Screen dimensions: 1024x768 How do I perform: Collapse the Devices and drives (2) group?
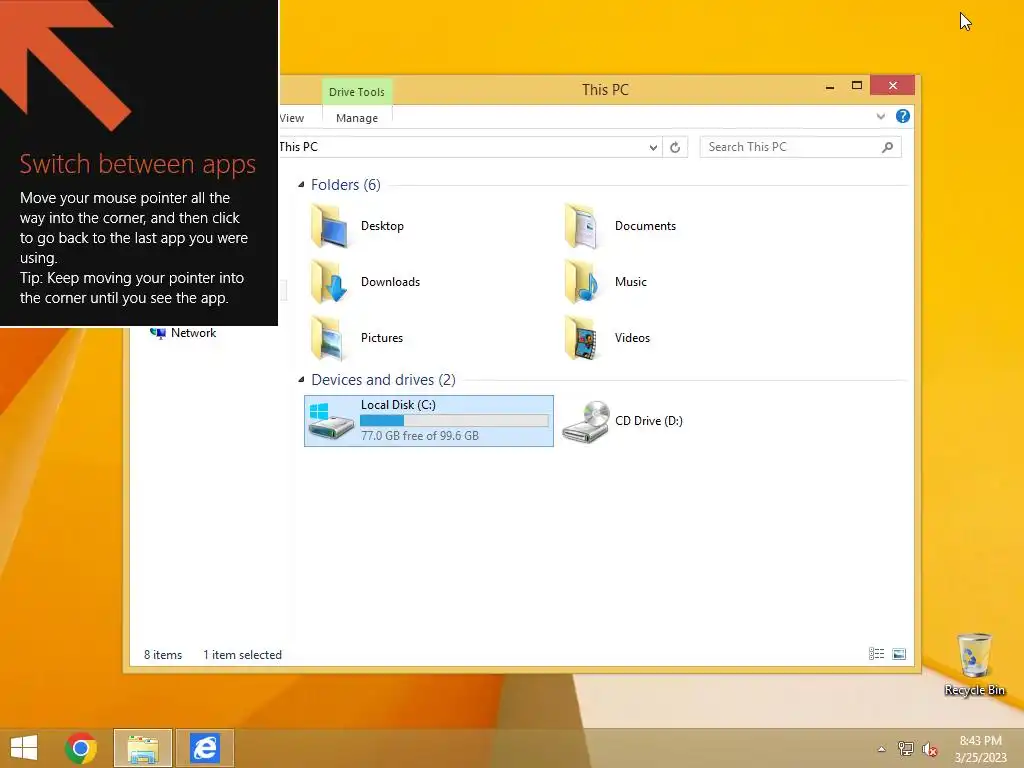(x=301, y=379)
